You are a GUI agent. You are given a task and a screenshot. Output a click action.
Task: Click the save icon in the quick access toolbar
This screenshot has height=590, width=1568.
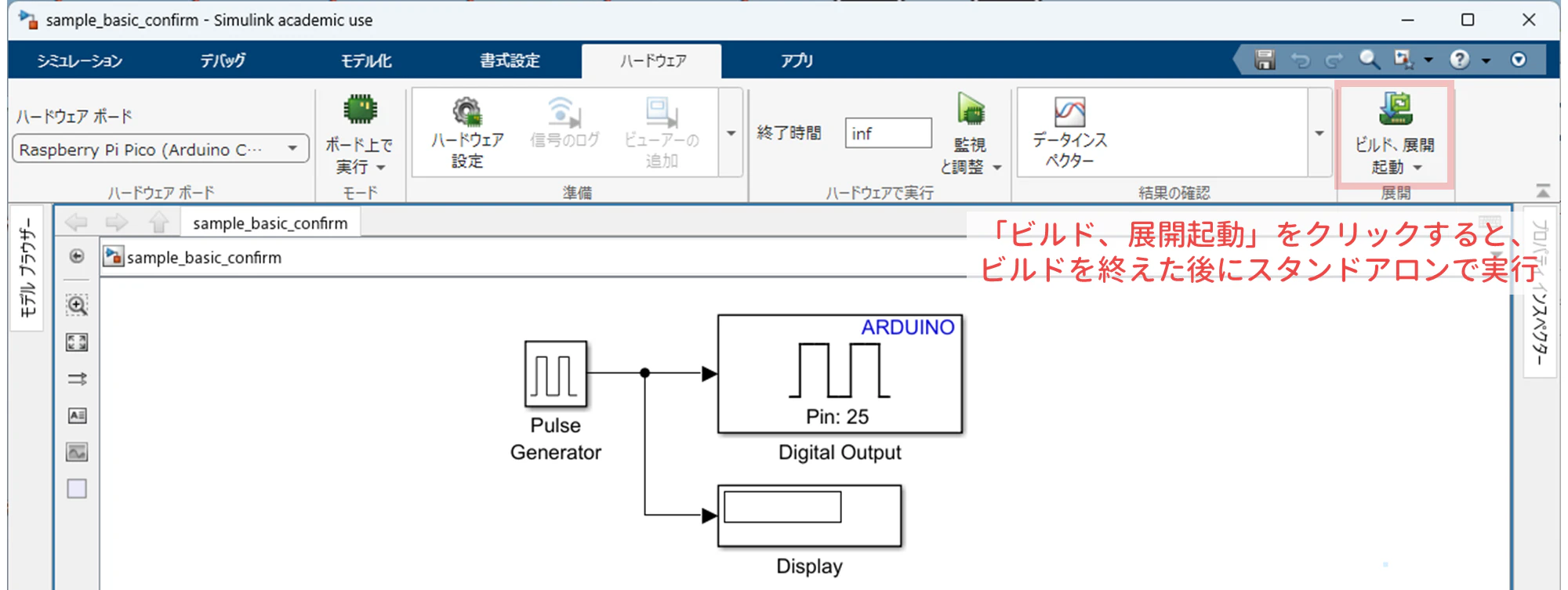click(x=1264, y=60)
